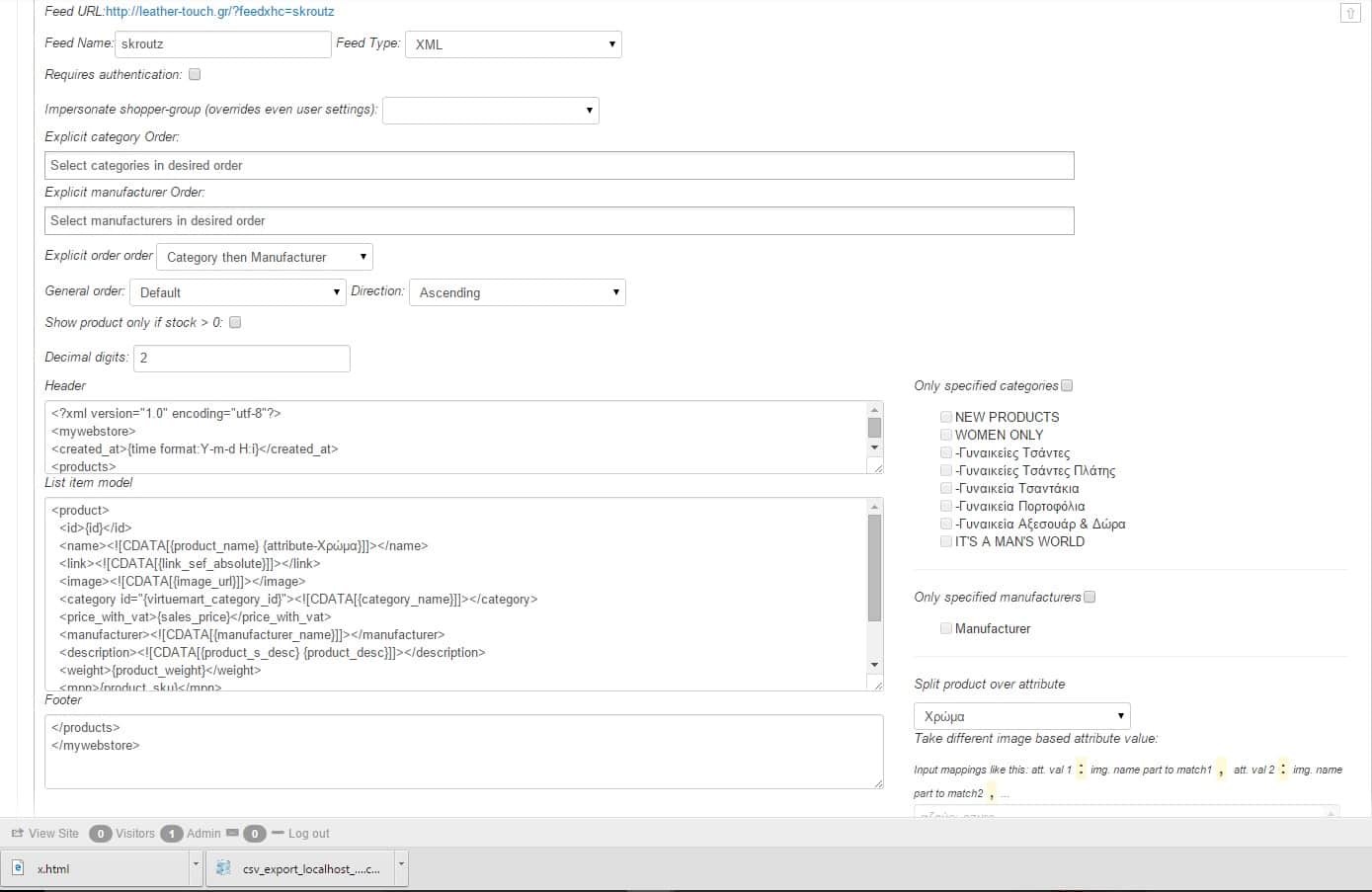
Task: Check the NEW PRODUCTS category checkbox
Action: click(945, 417)
